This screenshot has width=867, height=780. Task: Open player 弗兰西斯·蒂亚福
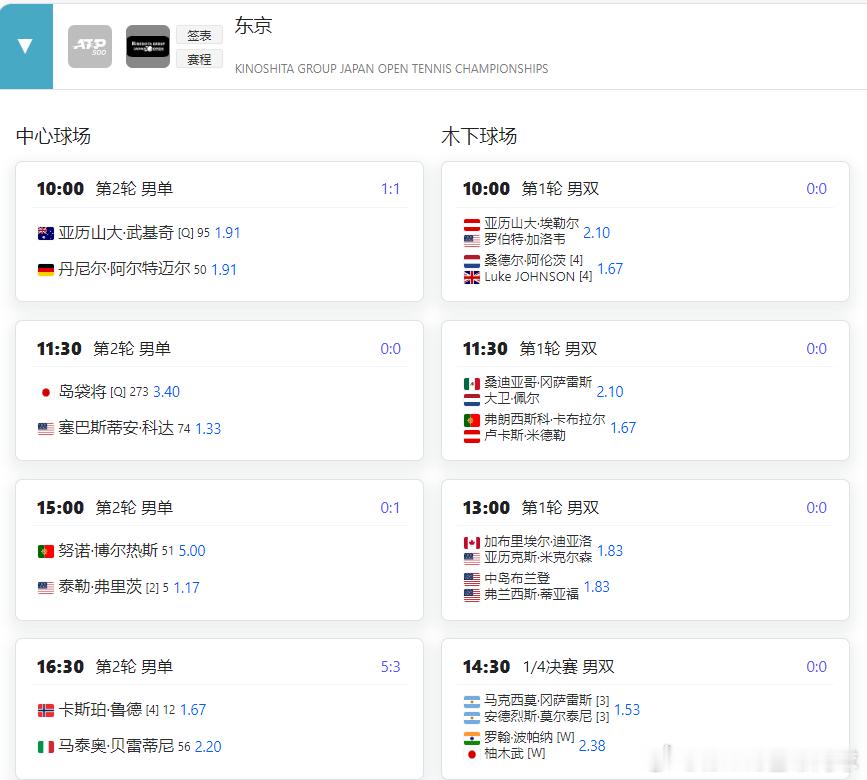coord(531,595)
